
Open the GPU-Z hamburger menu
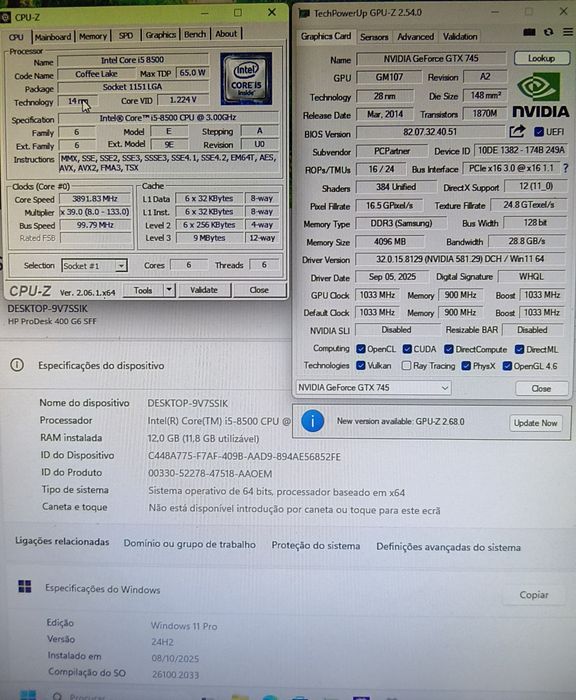568,32
